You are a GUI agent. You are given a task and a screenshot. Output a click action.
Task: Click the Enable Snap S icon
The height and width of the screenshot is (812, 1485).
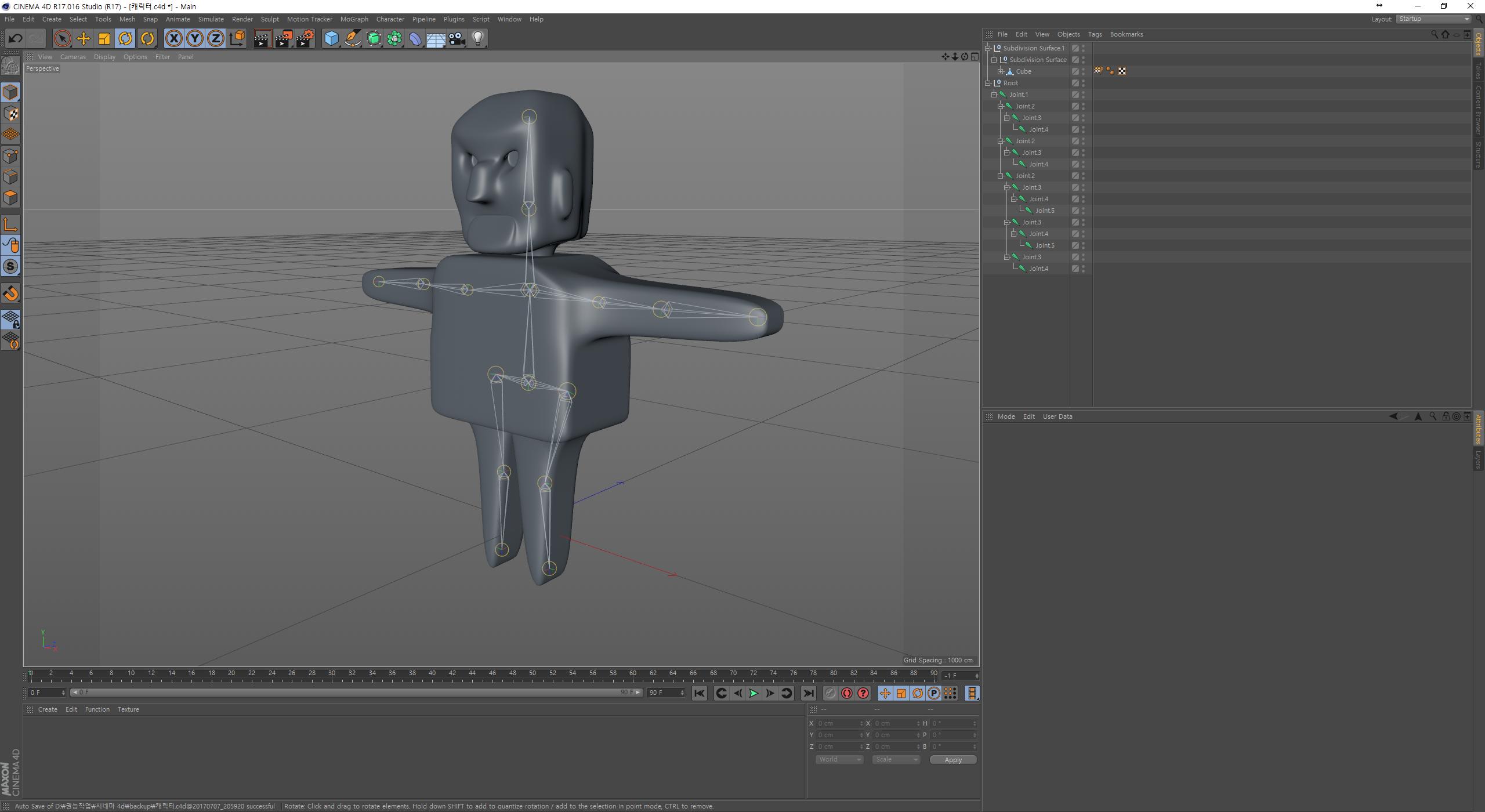click(x=10, y=266)
